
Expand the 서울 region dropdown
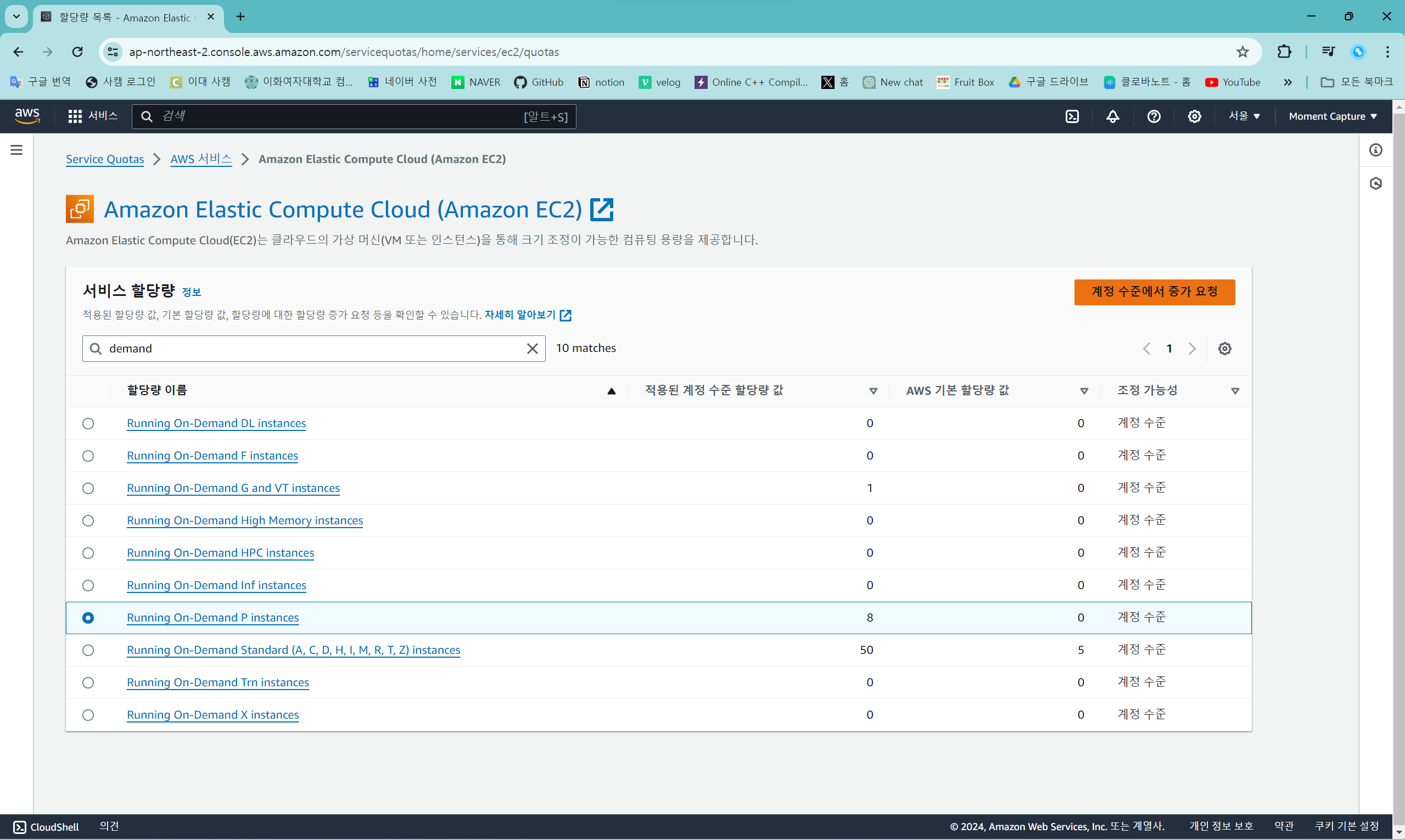click(x=1244, y=116)
